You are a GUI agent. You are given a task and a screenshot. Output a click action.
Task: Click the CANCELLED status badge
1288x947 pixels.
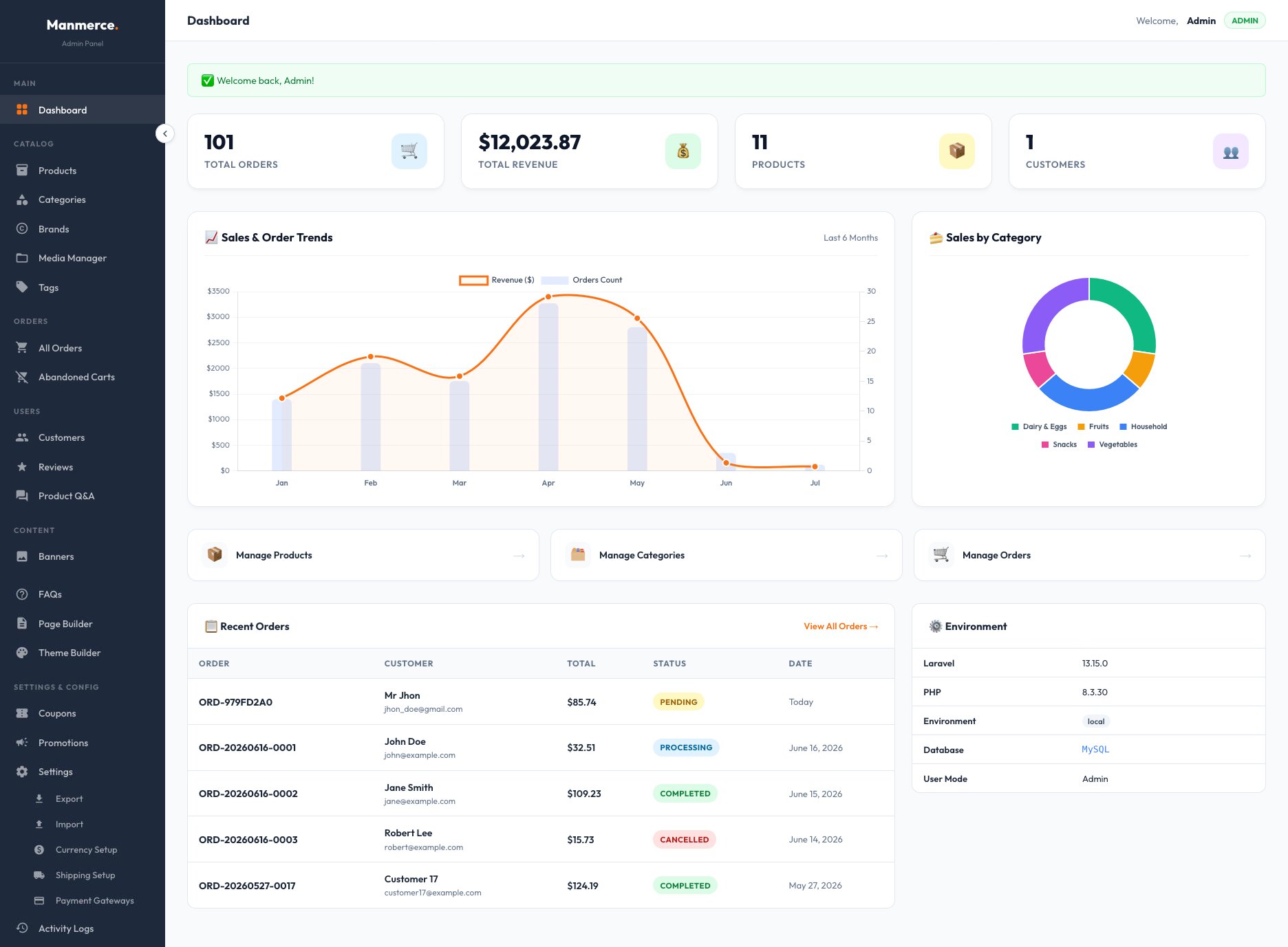tap(684, 840)
